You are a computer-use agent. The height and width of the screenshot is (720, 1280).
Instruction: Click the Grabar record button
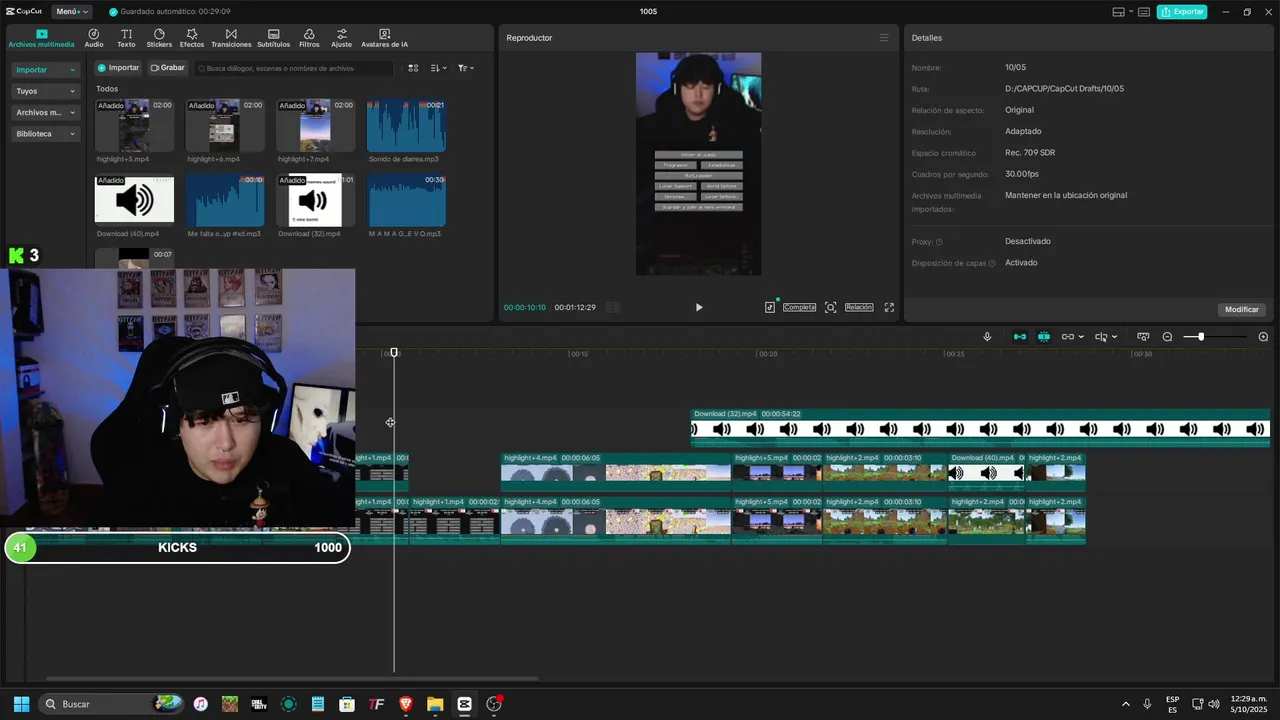pos(167,68)
